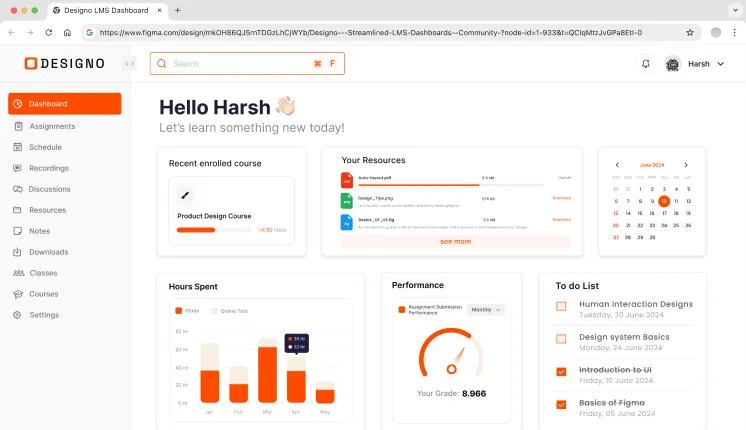
Task: Click the browser profile circle icon
Action: pyautogui.click(x=716, y=32)
